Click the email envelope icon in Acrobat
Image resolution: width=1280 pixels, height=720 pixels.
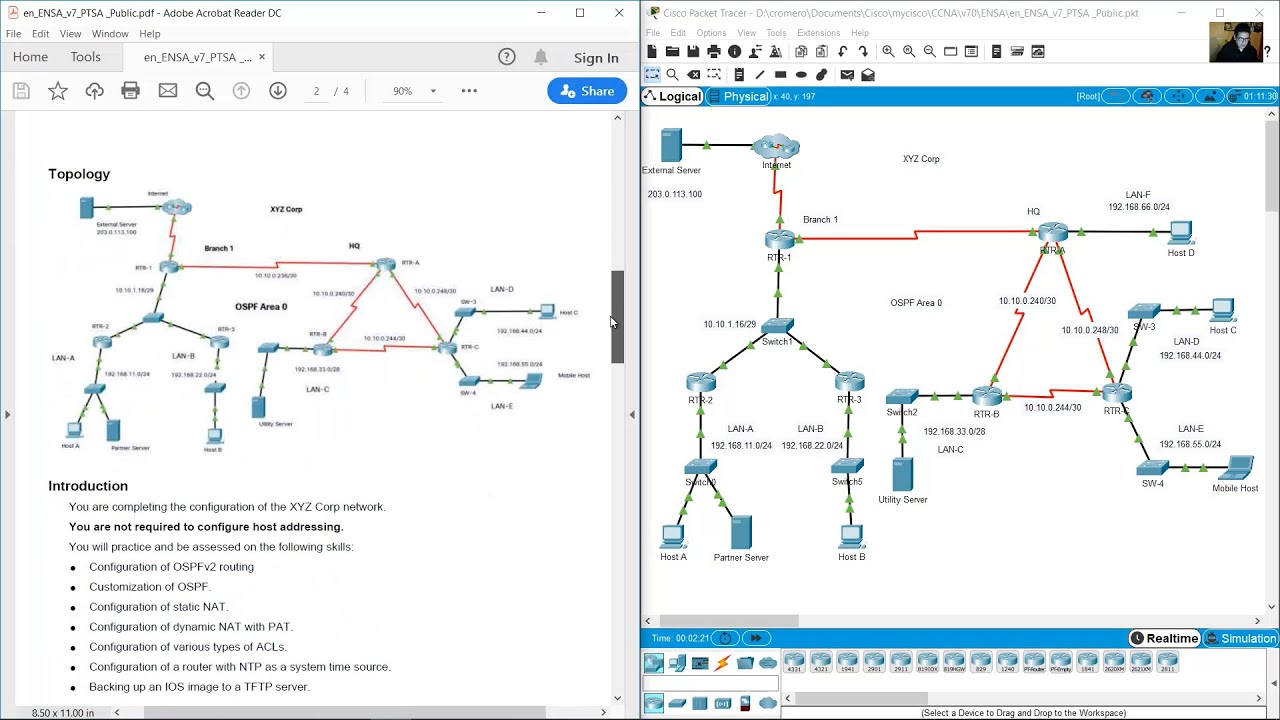click(168, 91)
